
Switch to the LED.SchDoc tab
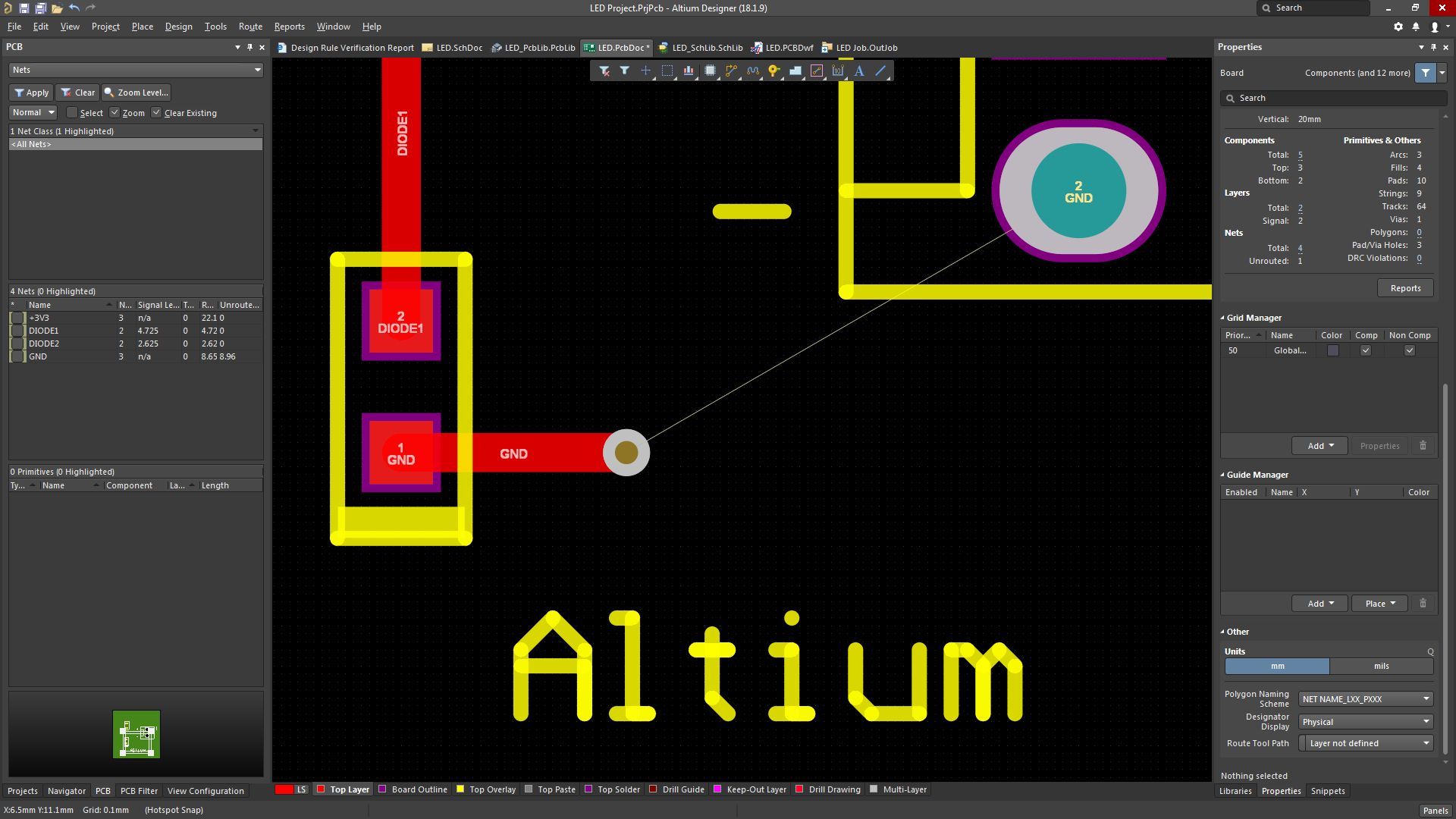coord(453,48)
